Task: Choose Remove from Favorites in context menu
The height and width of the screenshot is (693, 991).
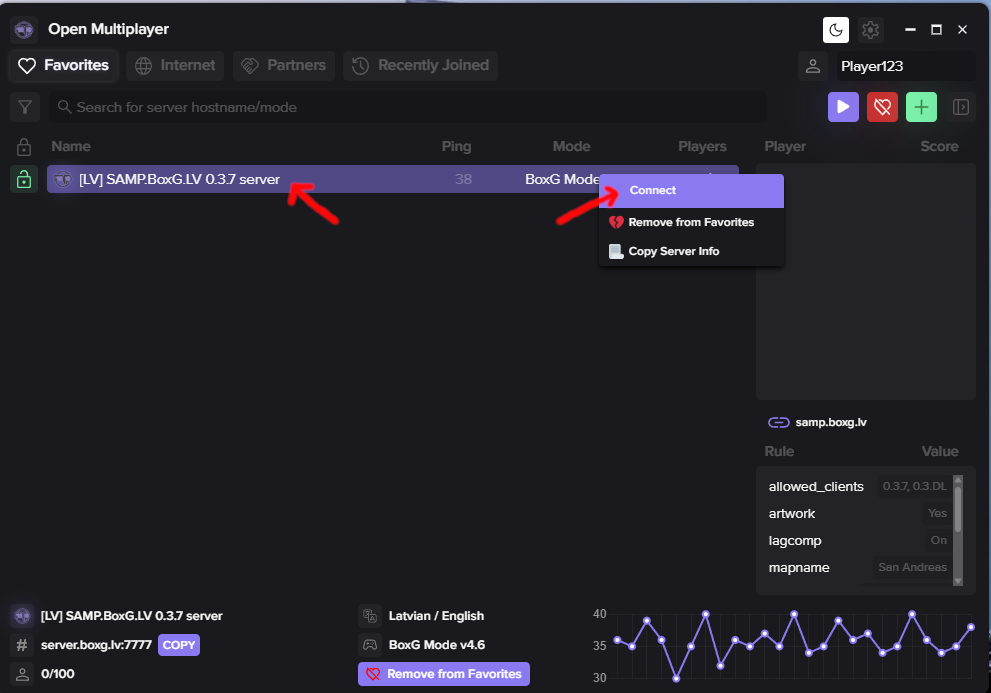Action: 691,222
